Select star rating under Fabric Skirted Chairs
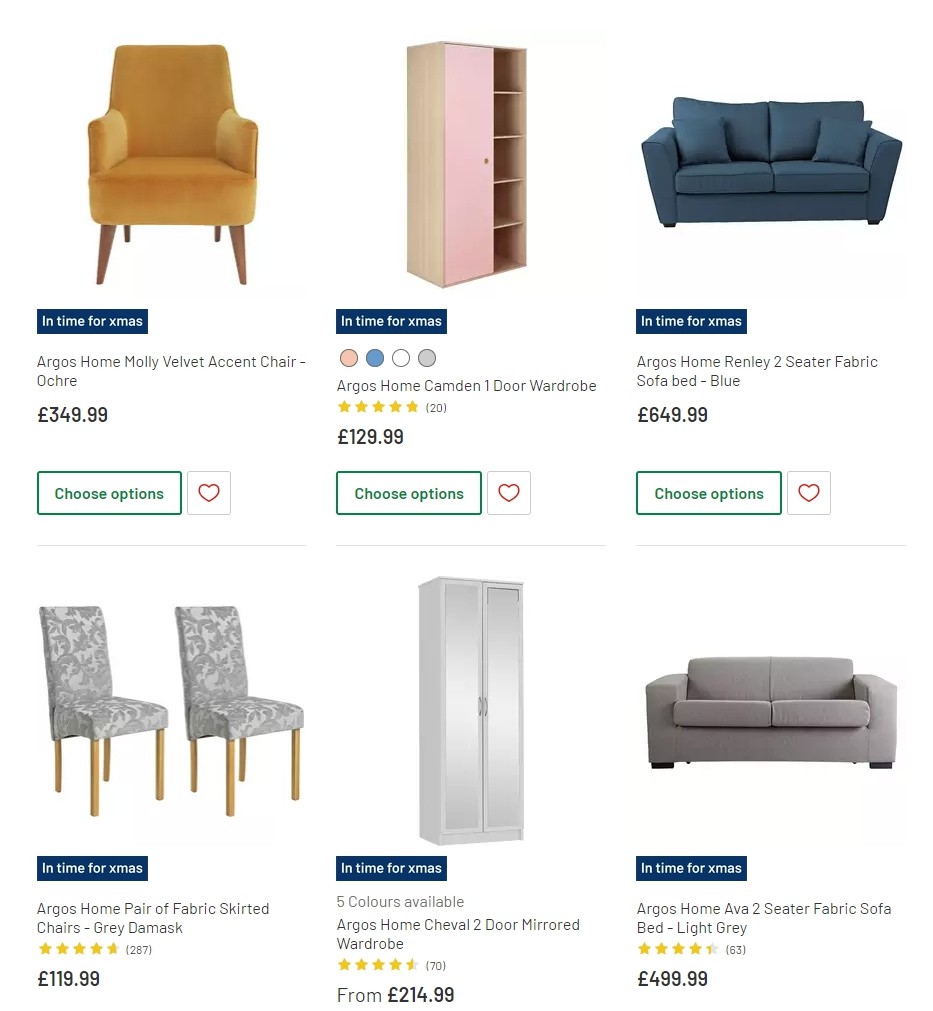933x1011 pixels. (79, 950)
